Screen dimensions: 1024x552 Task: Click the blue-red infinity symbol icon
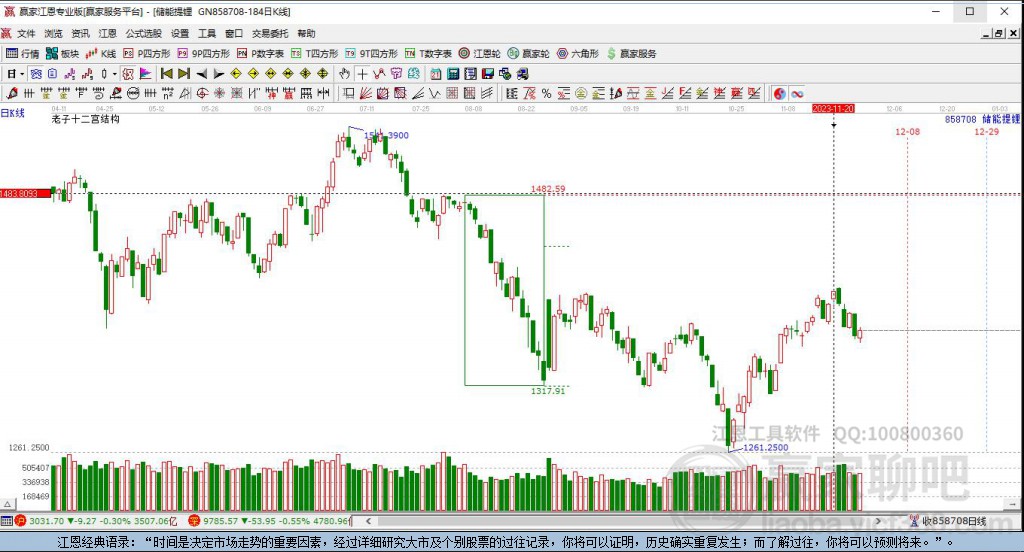point(797,93)
